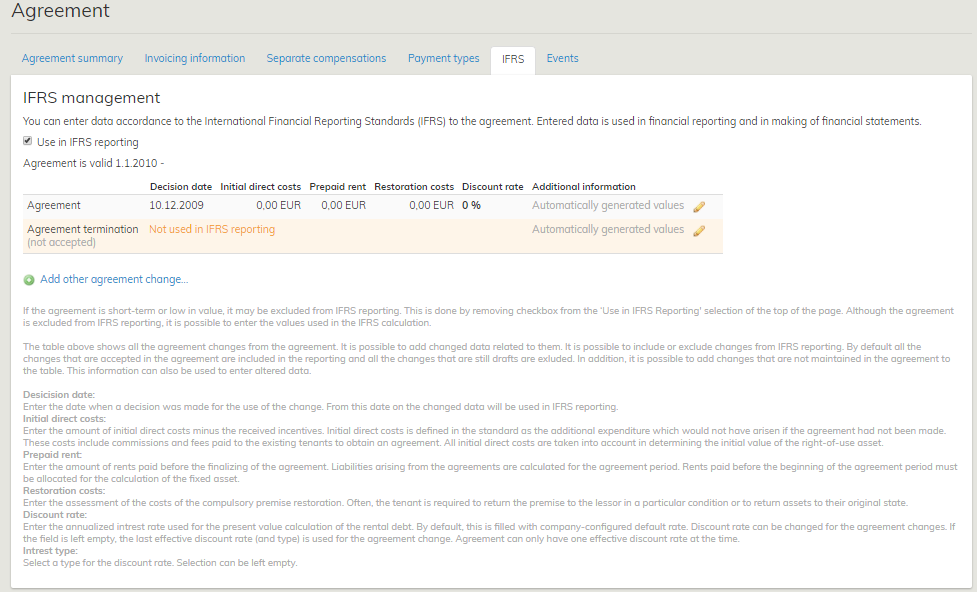Click pencil icon for Agreement termination row
The width and height of the screenshot is (977, 592).
pos(699,230)
